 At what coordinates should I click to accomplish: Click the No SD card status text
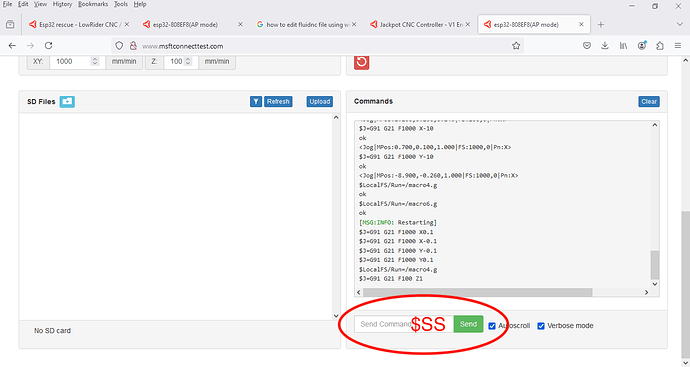point(52,331)
